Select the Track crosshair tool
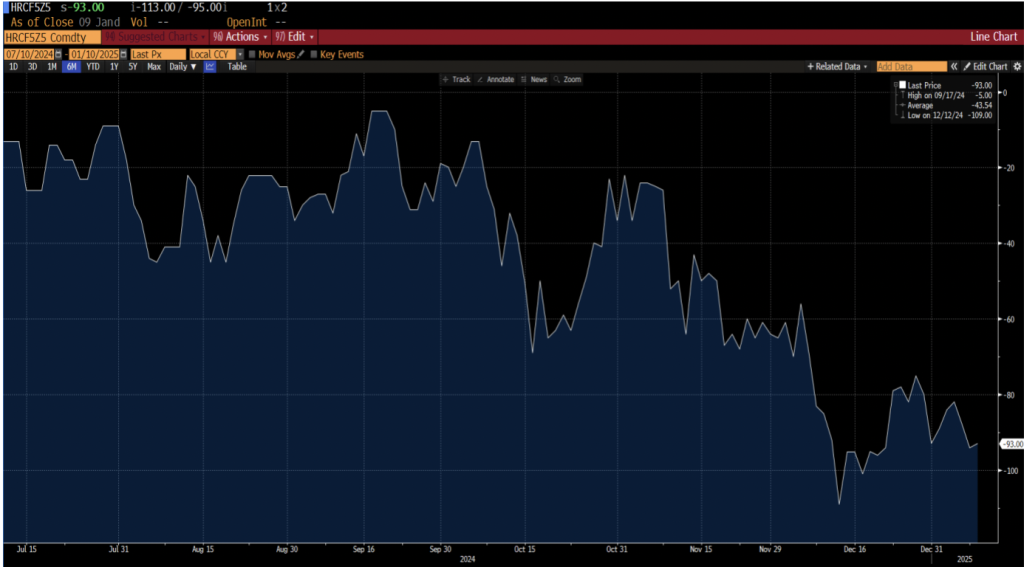 coord(456,79)
